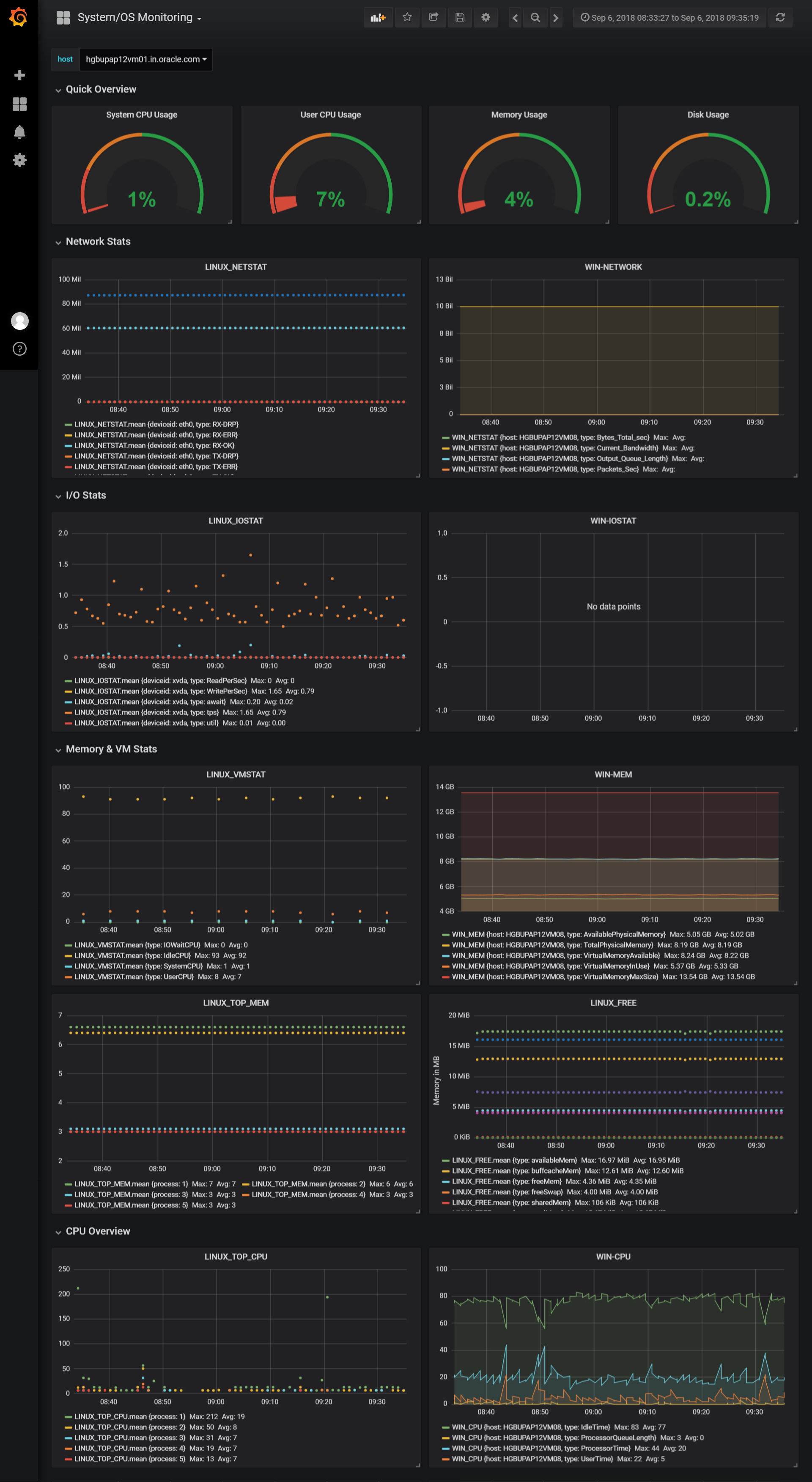Viewport: 812px width, 1482px height.
Task: Open the Dashboards grid icon in sidebar
Action: [19, 104]
